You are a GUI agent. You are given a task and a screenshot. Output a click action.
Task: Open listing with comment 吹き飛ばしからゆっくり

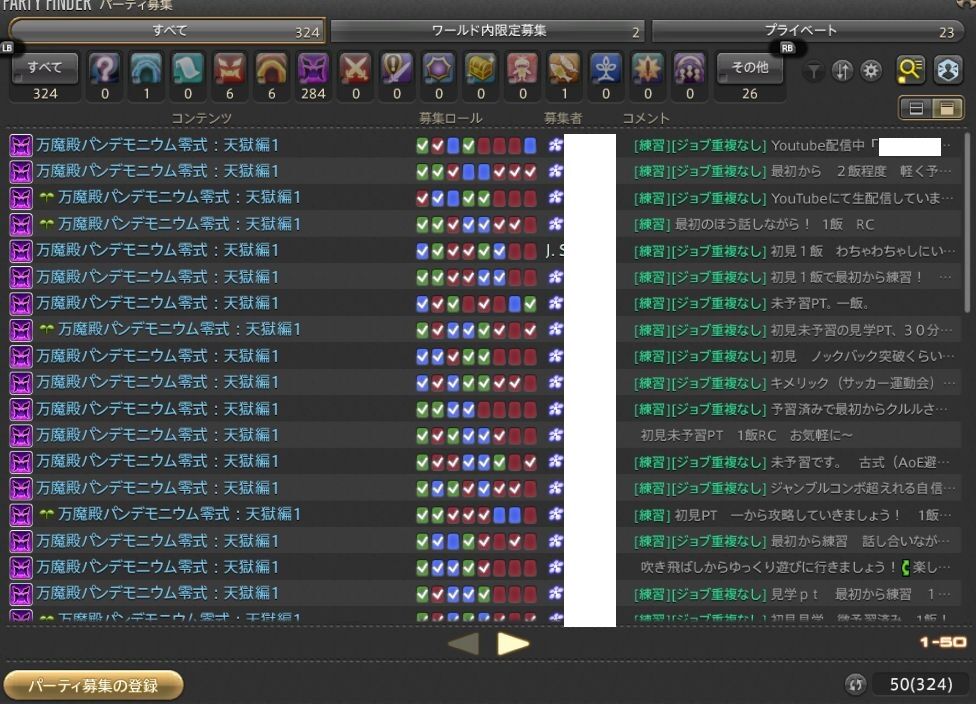483,567
